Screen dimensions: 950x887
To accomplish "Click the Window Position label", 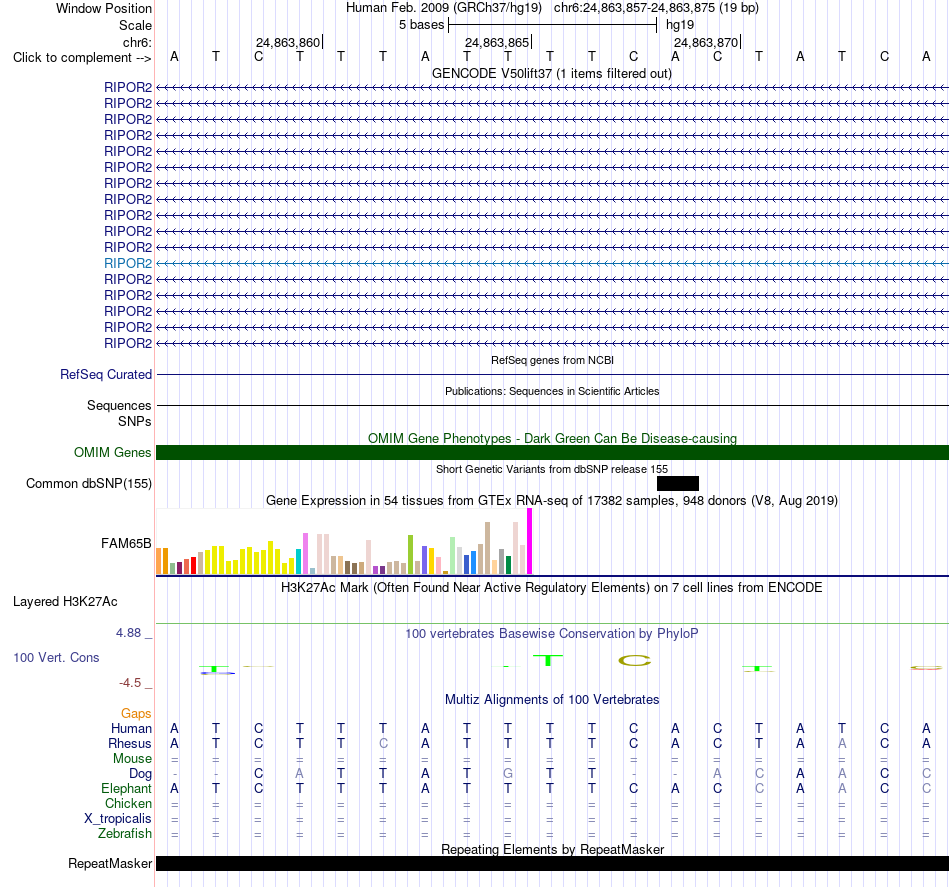I will [104, 8].
